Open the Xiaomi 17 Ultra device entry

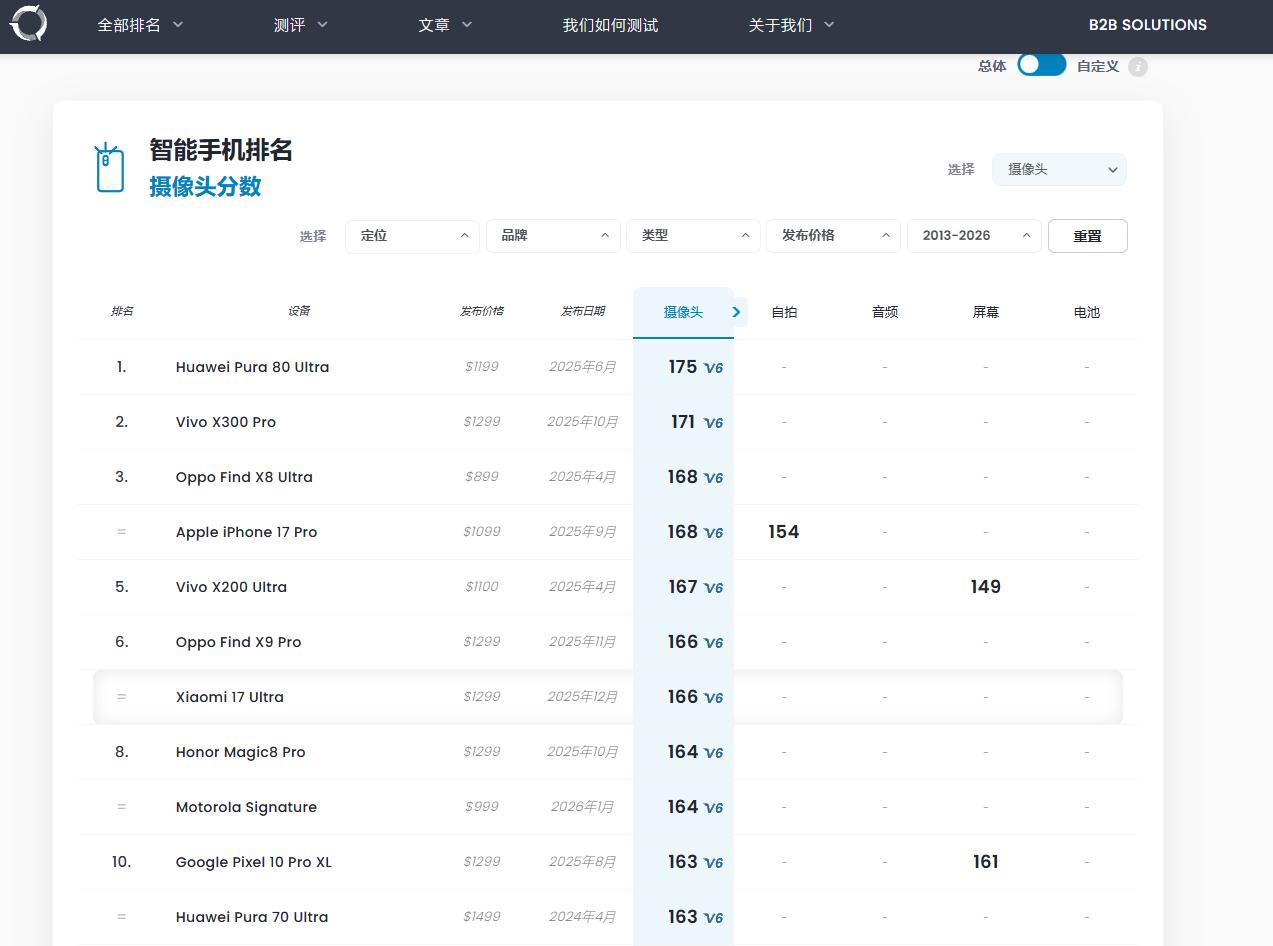(x=230, y=697)
